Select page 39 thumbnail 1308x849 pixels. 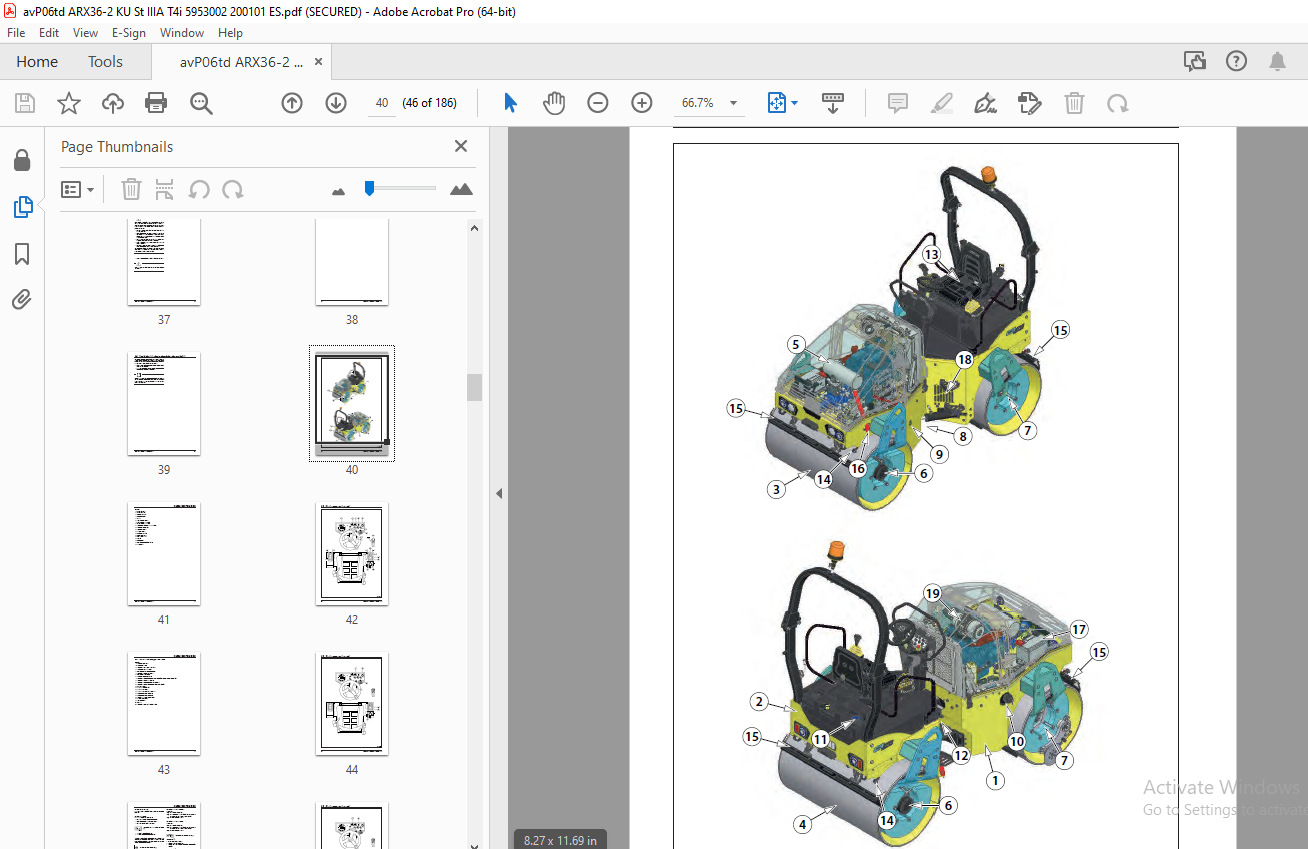164,404
